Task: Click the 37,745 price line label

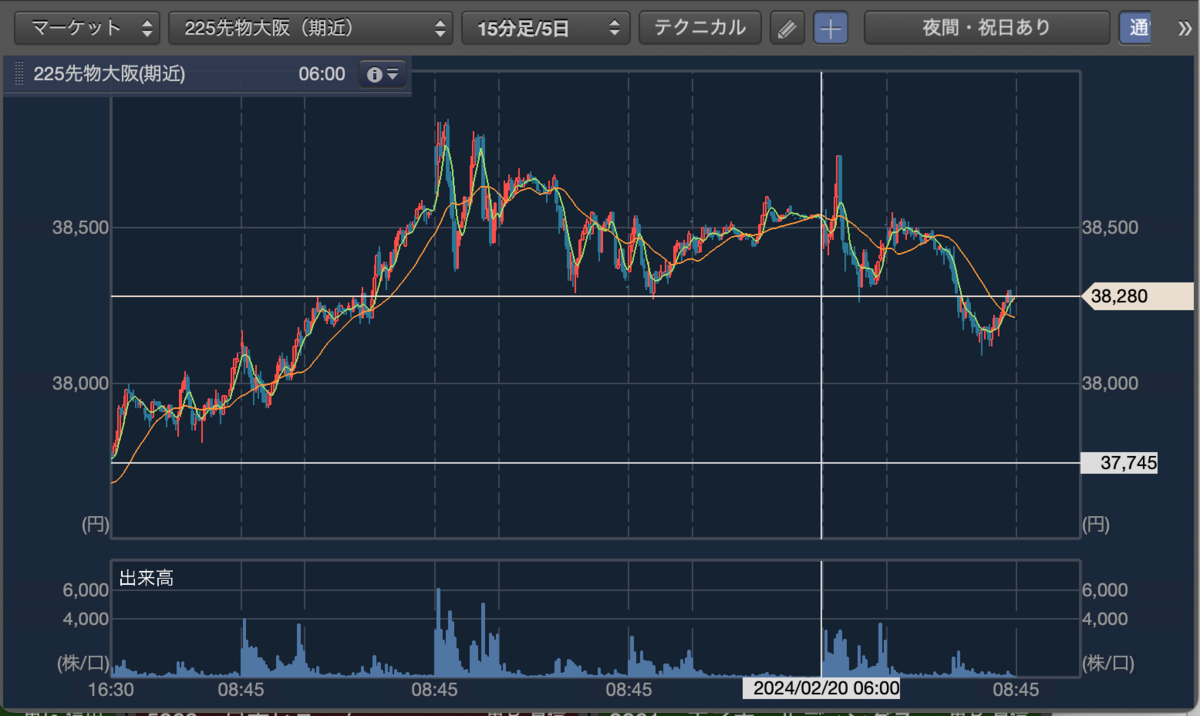Action: [x=1120, y=462]
